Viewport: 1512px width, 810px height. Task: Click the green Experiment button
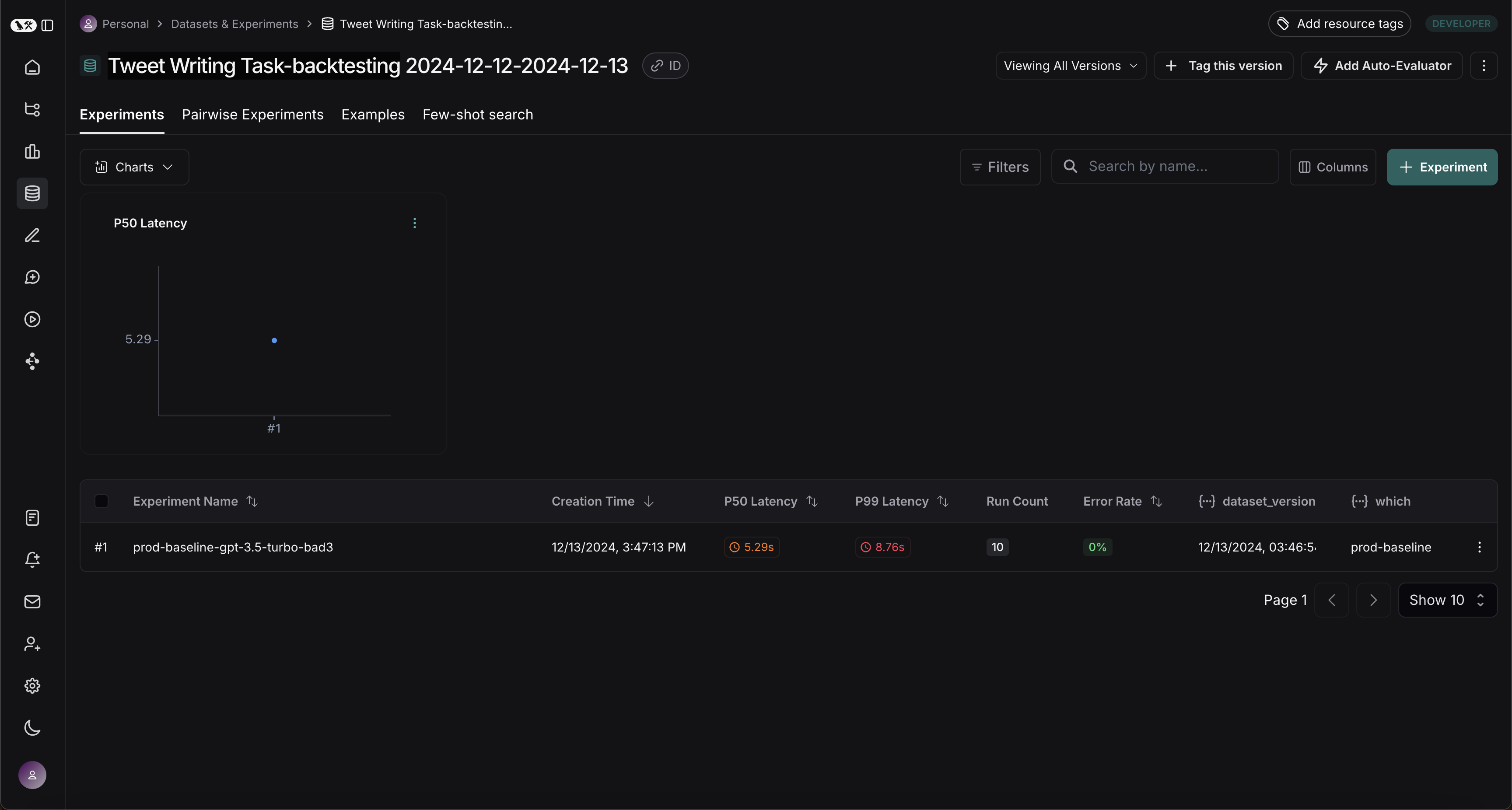click(x=1442, y=167)
